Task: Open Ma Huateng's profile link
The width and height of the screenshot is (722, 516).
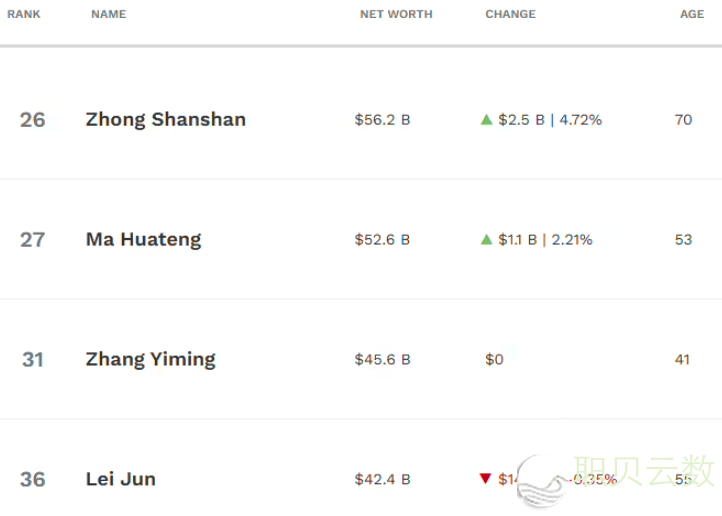Action: (x=143, y=240)
